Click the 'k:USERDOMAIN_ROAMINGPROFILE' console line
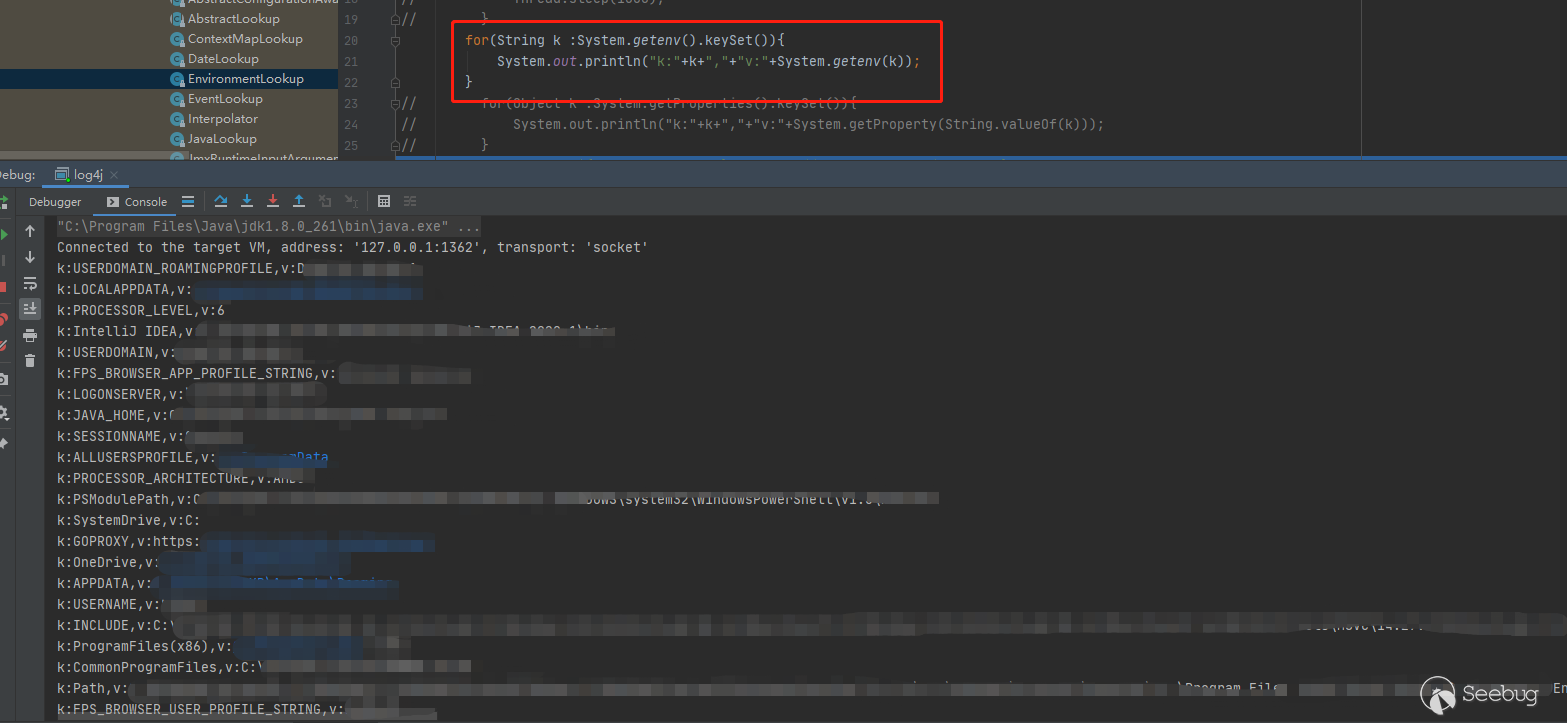Image resolution: width=1567 pixels, height=723 pixels. pos(240,268)
